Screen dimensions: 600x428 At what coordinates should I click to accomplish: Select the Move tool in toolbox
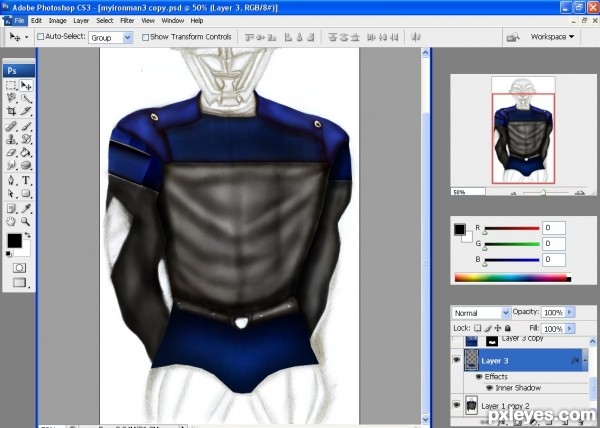[x=26, y=85]
